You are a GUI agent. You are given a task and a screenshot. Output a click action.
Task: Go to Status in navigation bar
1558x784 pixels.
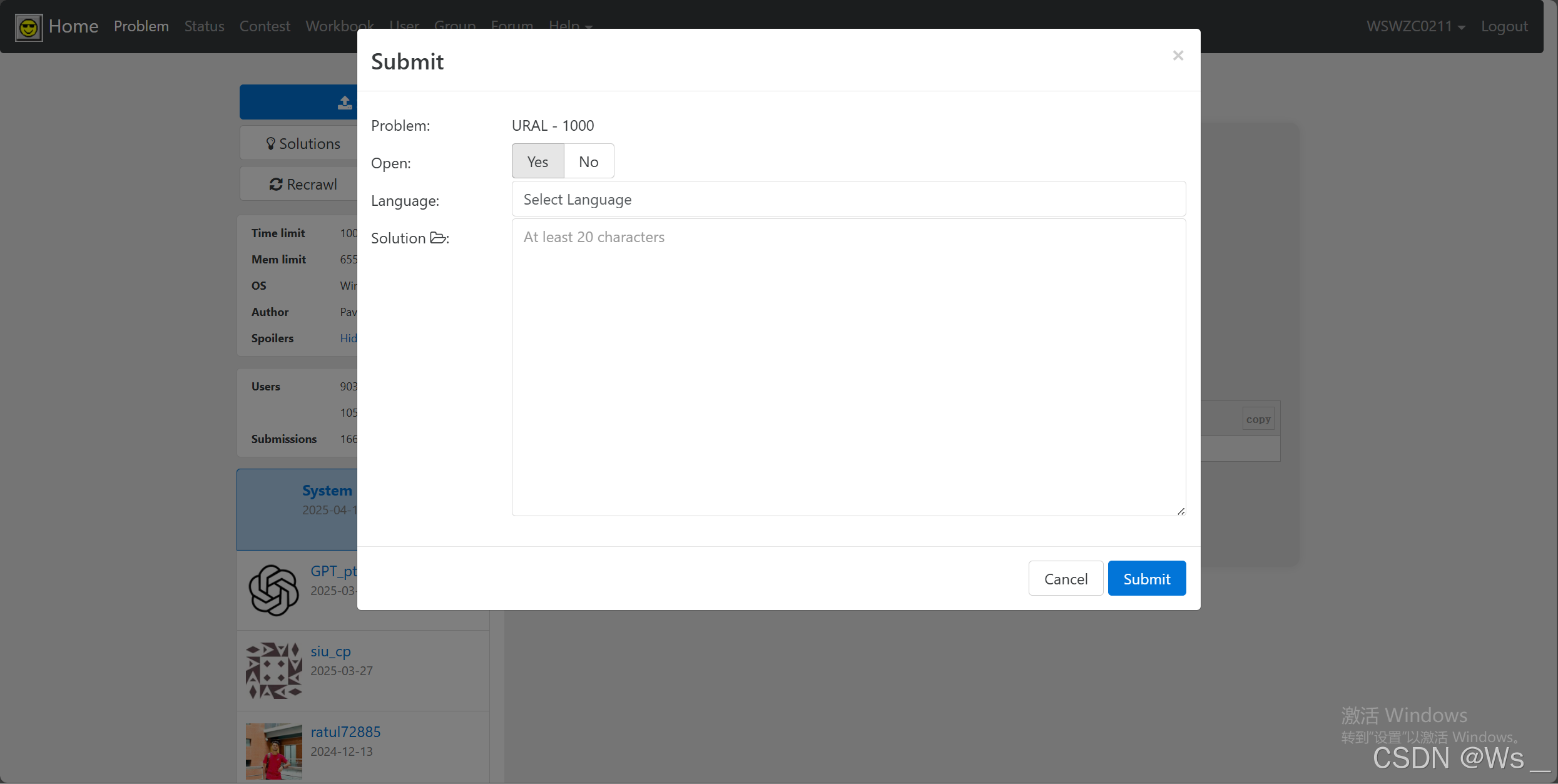[x=204, y=26]
